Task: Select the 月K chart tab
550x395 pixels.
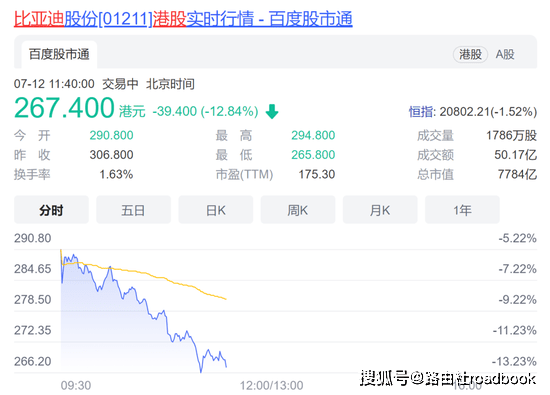Action: coord(380,210)
